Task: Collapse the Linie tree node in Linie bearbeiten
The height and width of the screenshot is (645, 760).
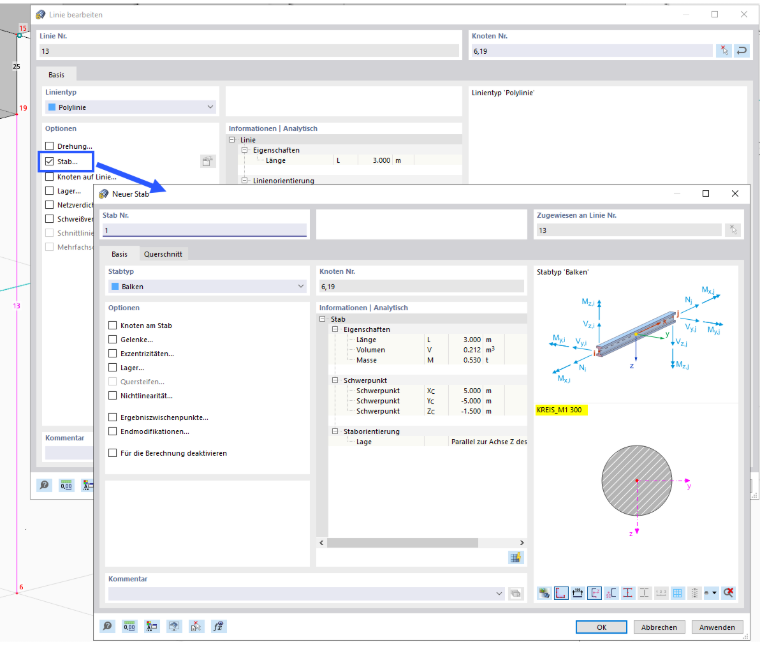Action: pos(232,140)
